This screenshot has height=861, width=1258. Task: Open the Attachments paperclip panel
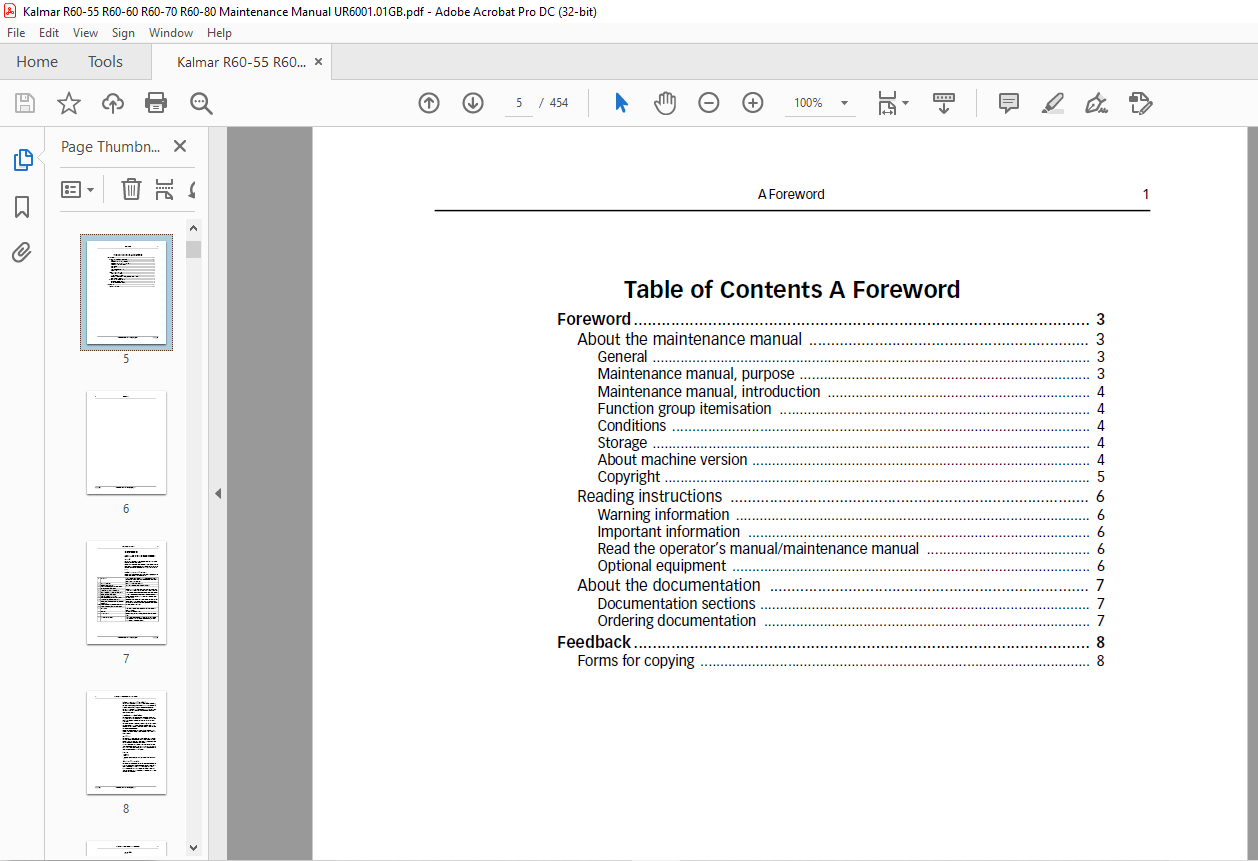point(22,252)
